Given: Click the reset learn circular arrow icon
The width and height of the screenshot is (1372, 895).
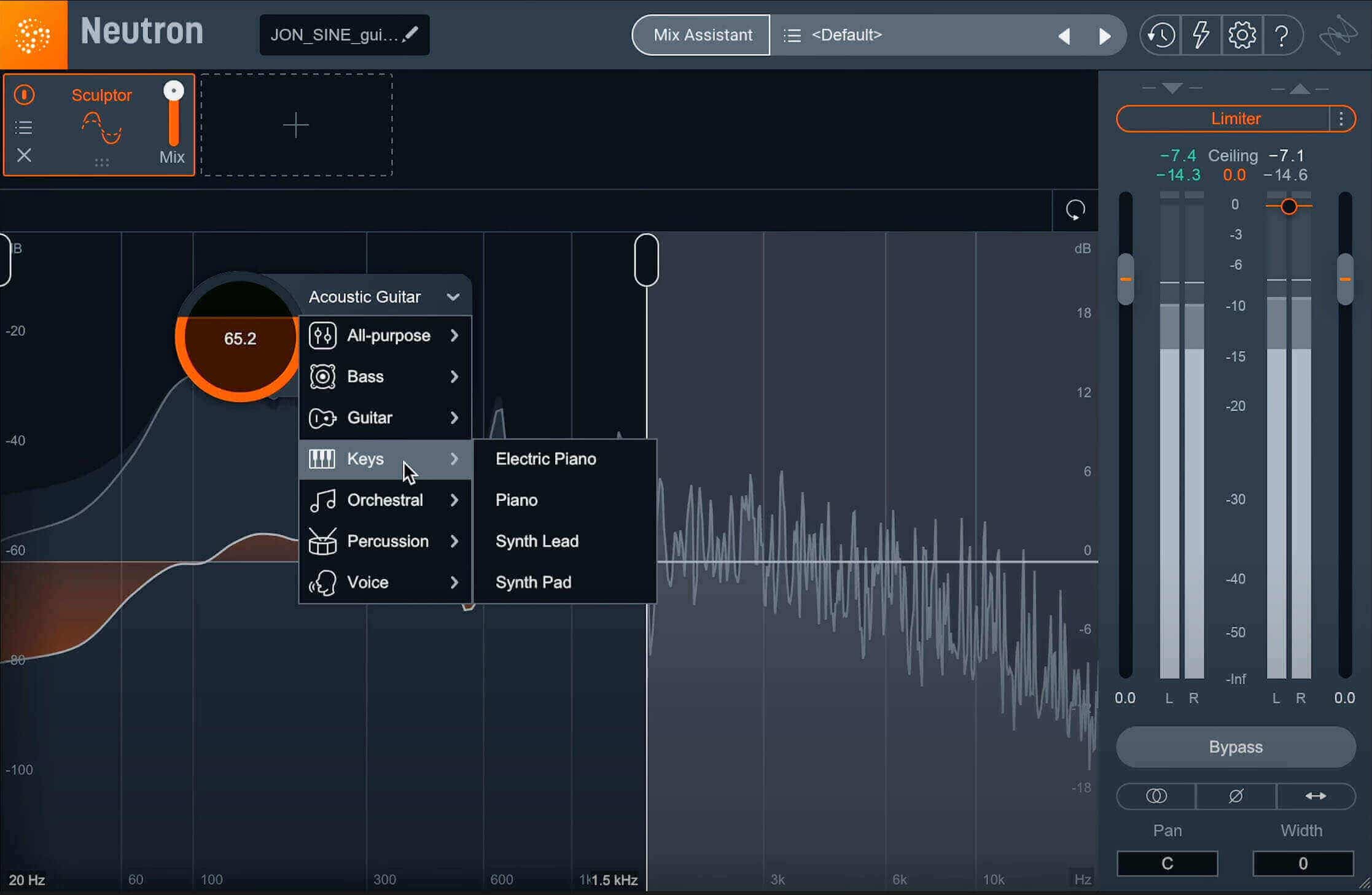Looking at the screenshot, I should (x=1075, y=210).
